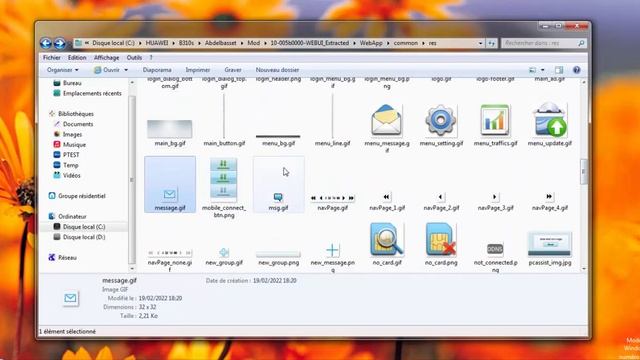Open the Organiser dropdown
This screenshot has height=360, width=640.
coord(62,70)
